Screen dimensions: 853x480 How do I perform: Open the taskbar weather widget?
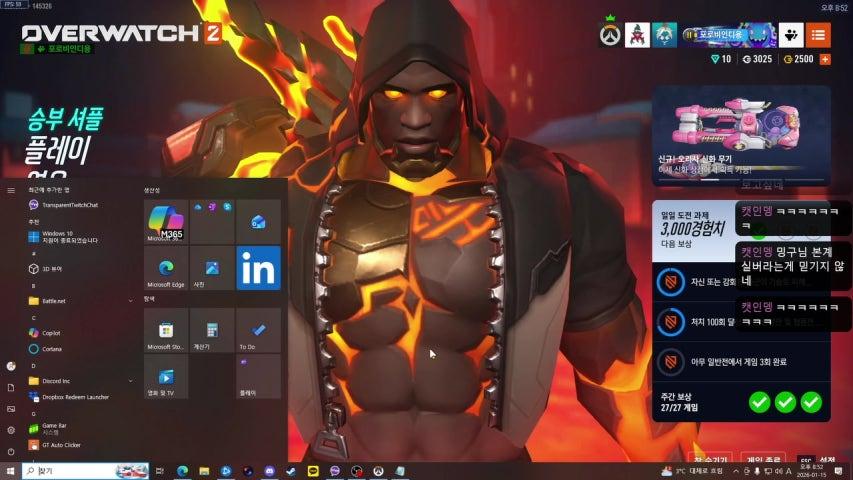[x=691, y=471]
